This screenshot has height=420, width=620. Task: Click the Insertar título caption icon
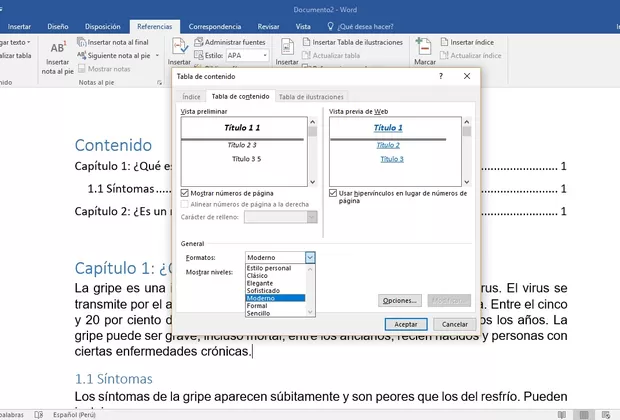point(287,47)
